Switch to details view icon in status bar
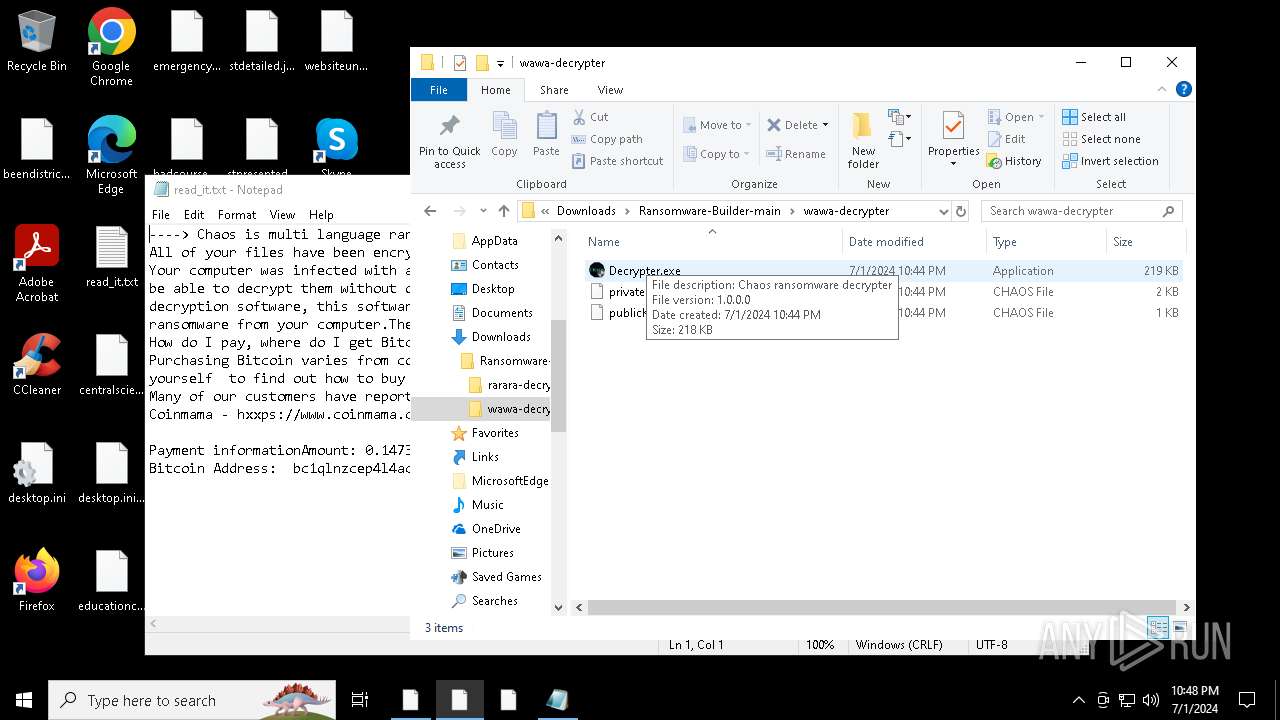 1158,628
